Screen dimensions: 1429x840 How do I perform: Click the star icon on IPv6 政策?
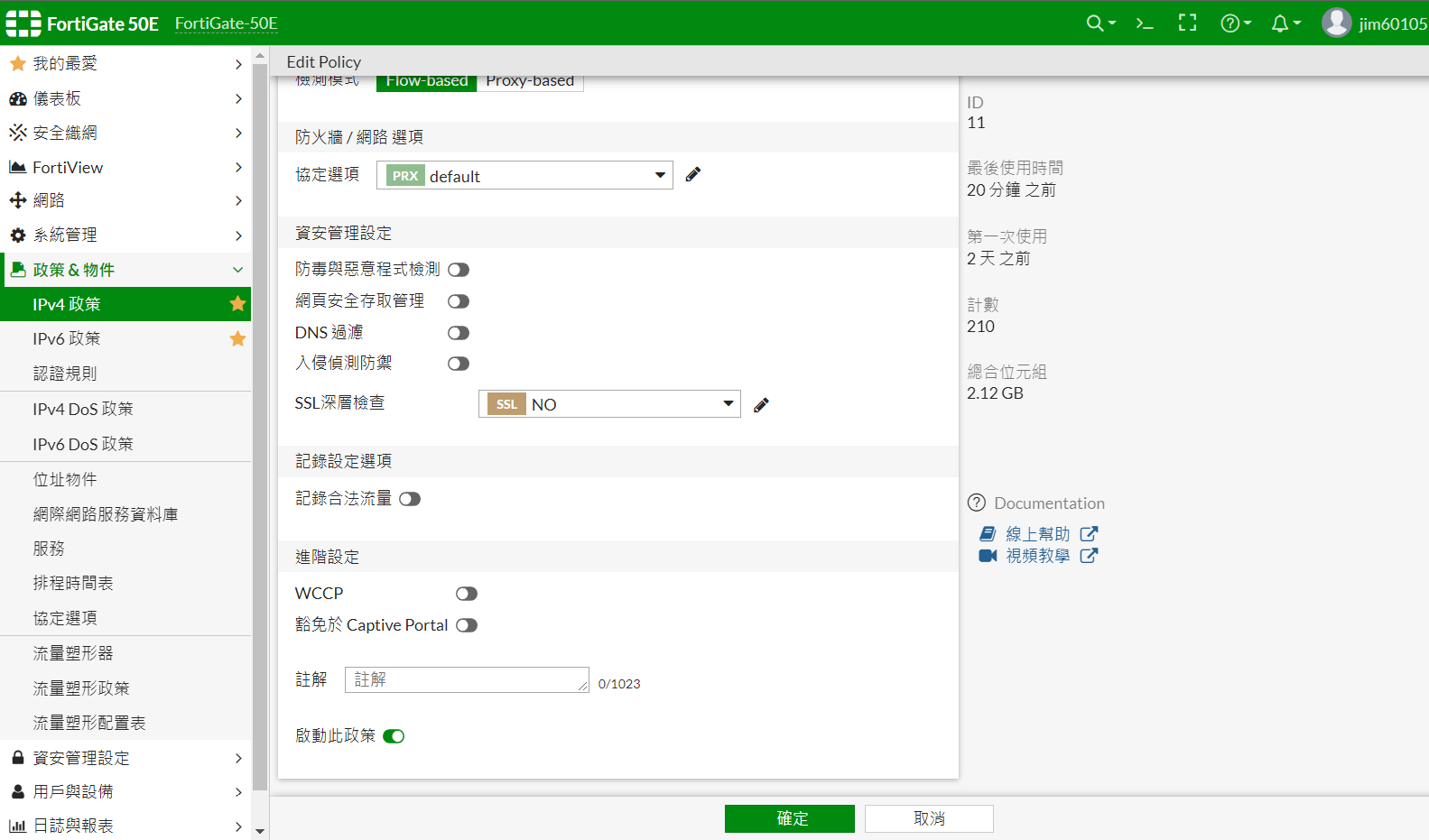[237, 339]
